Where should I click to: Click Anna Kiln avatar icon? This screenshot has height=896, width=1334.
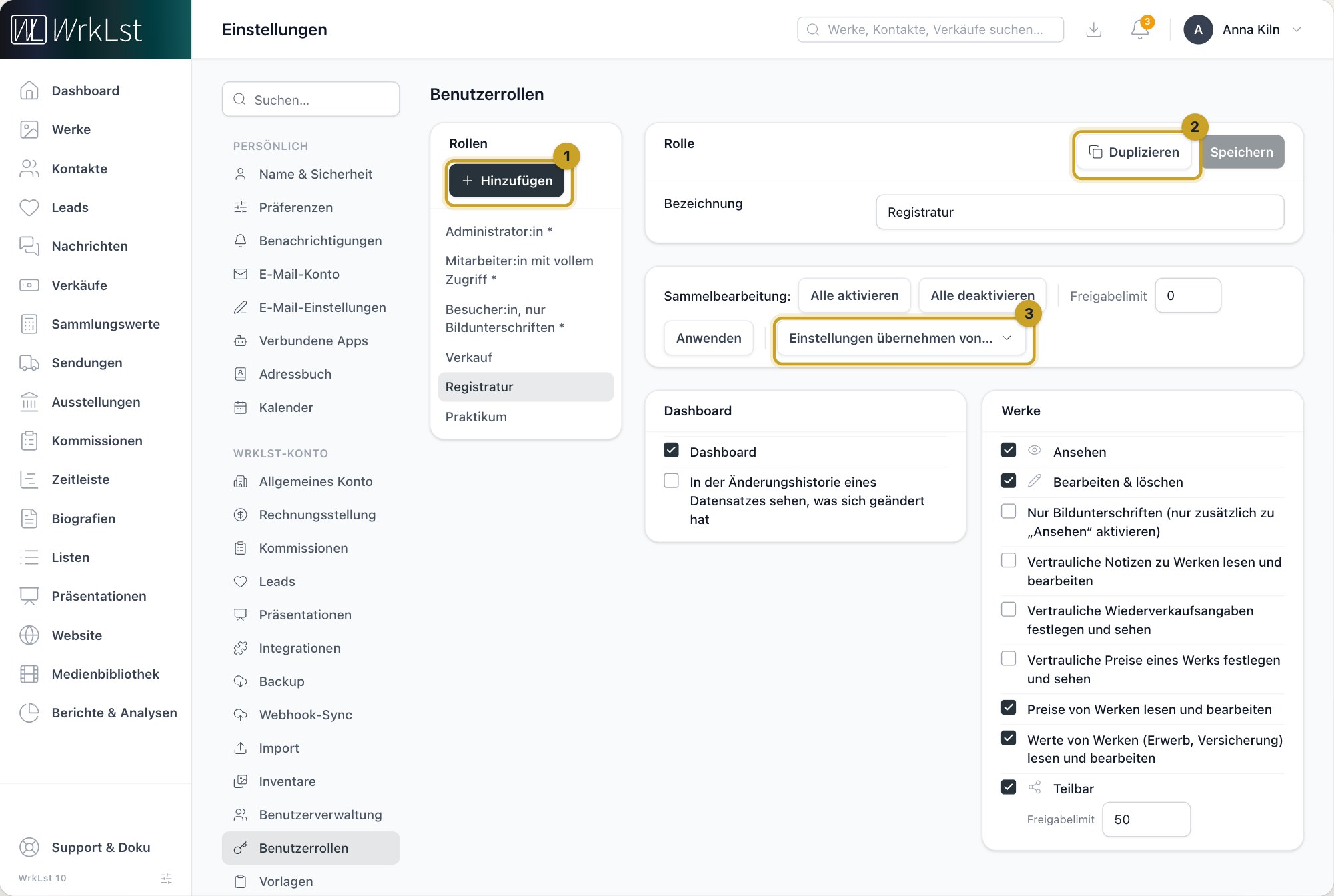pos(1198,29)
